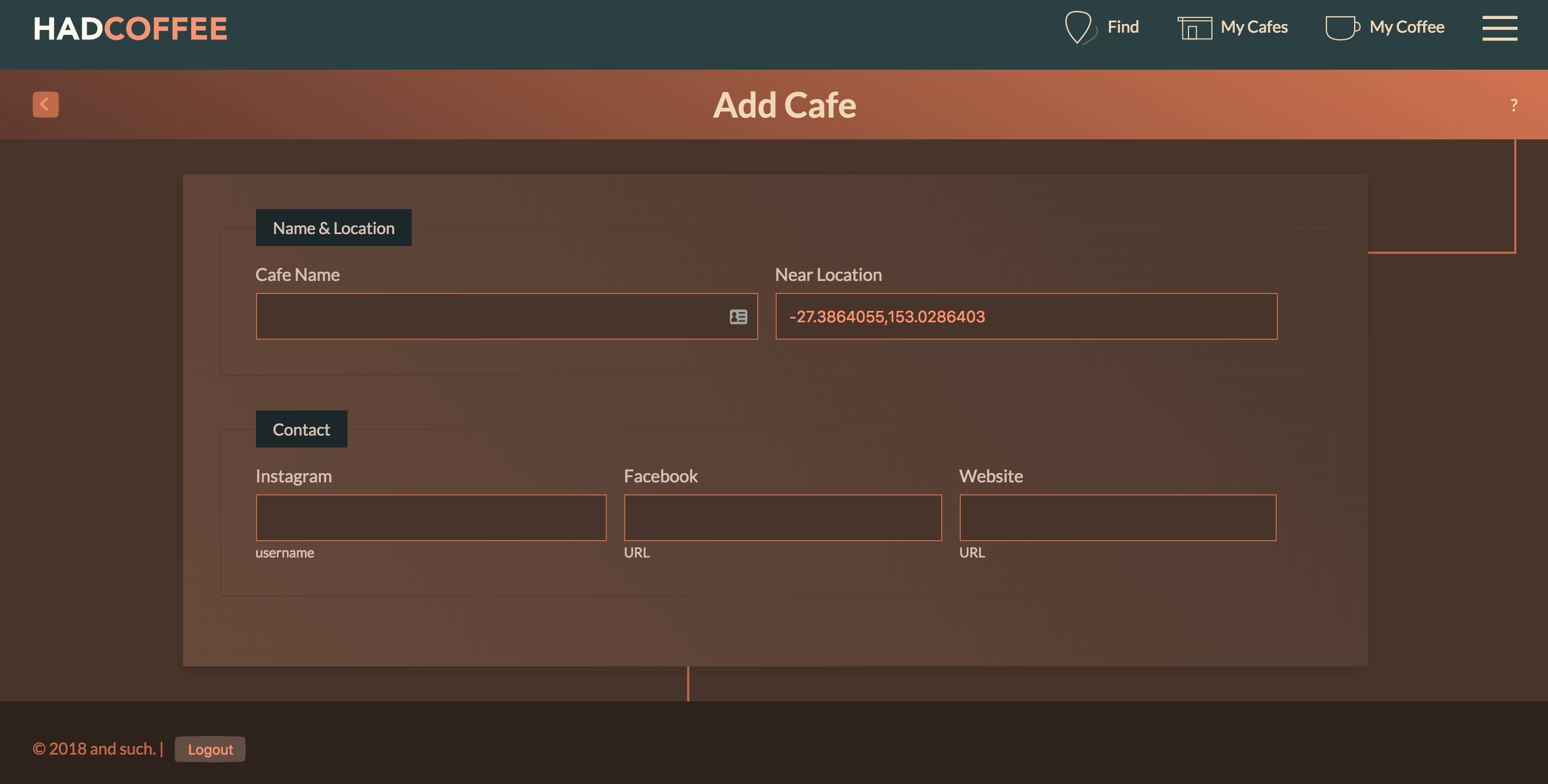Click the My Cafes storefront icon
The width and height of the screenshot is (1548, 784).
click(x=1194, y=28)
